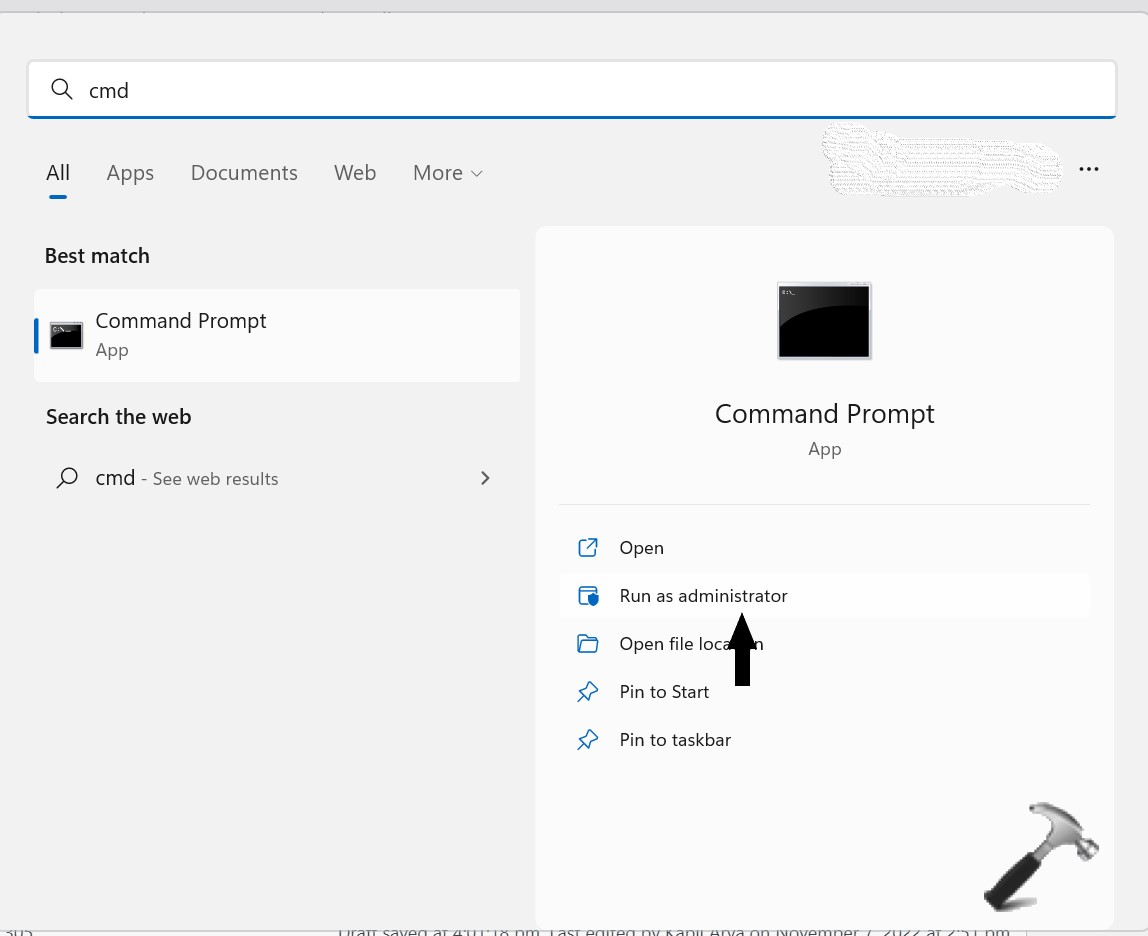The width and height of the screenshot is (1148, 936).
Task: Open the 'cmd - See web results' link
Action: click(187, 479)
